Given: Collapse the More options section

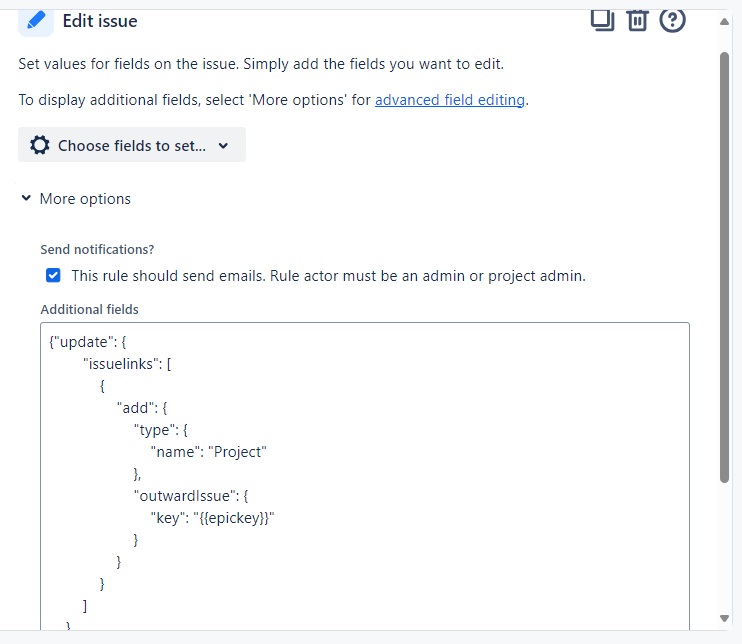Looking at the screenshot, I should coord(76,199).
